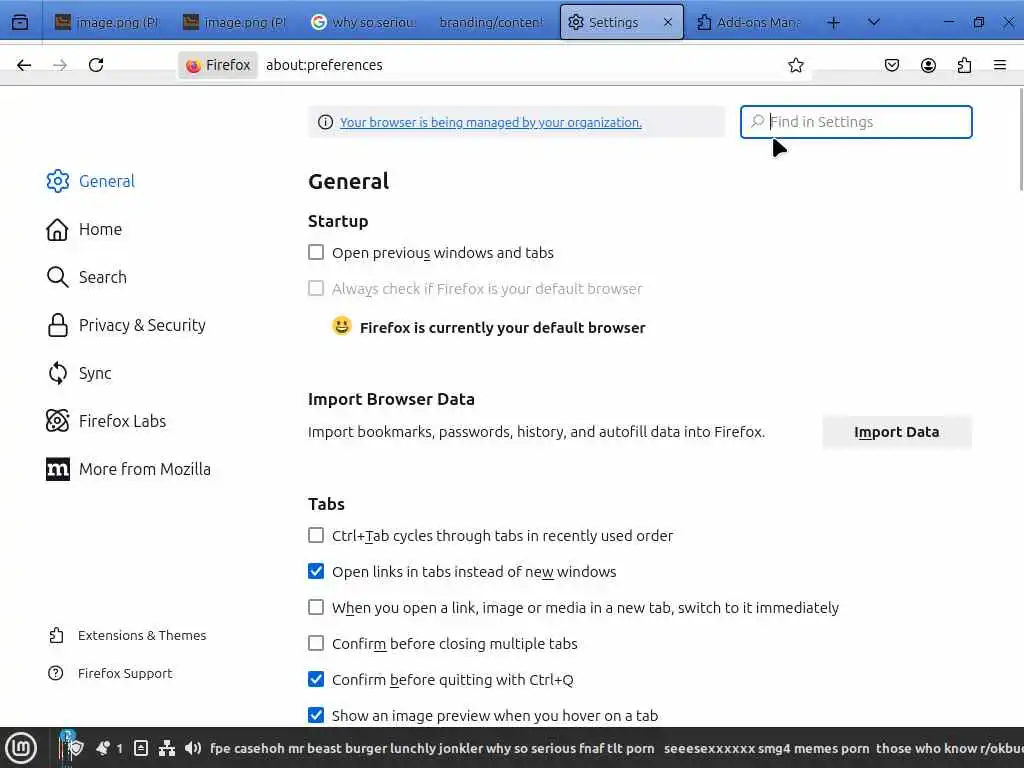Go back with the back arrow

(x=24, y=65)
